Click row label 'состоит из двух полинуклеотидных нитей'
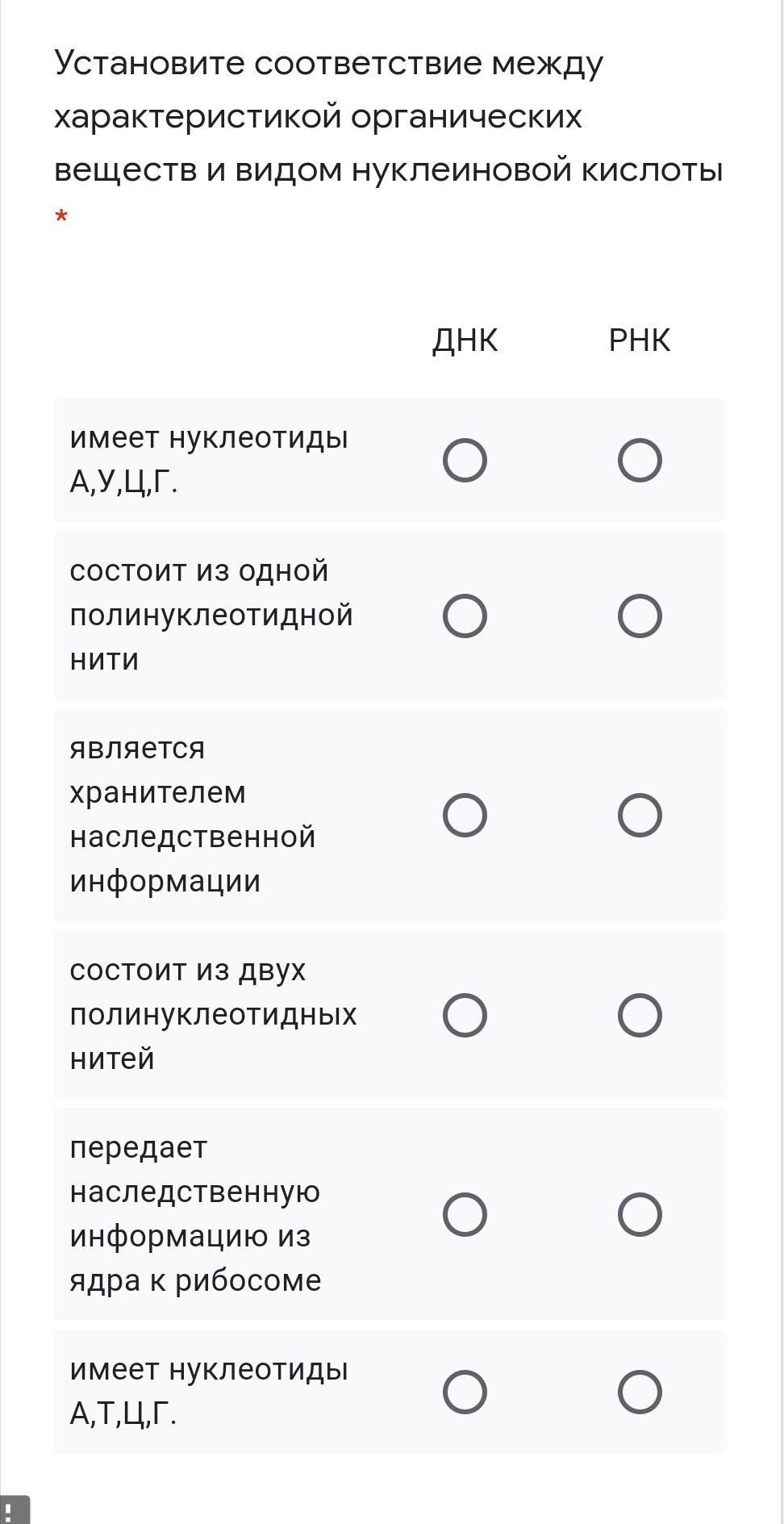This screenshot has height=1524, width=784. tap(213, 1014)
